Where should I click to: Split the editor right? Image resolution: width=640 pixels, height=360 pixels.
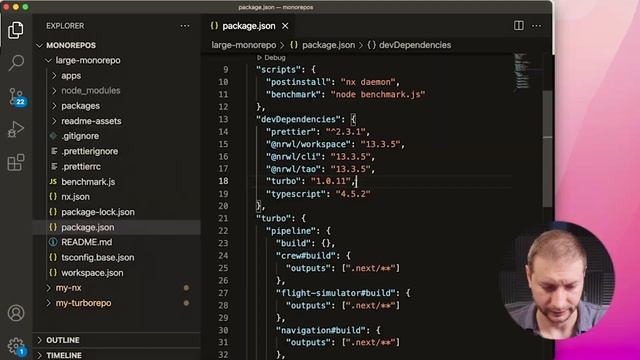pyautogui.click(x=518, y=26)
